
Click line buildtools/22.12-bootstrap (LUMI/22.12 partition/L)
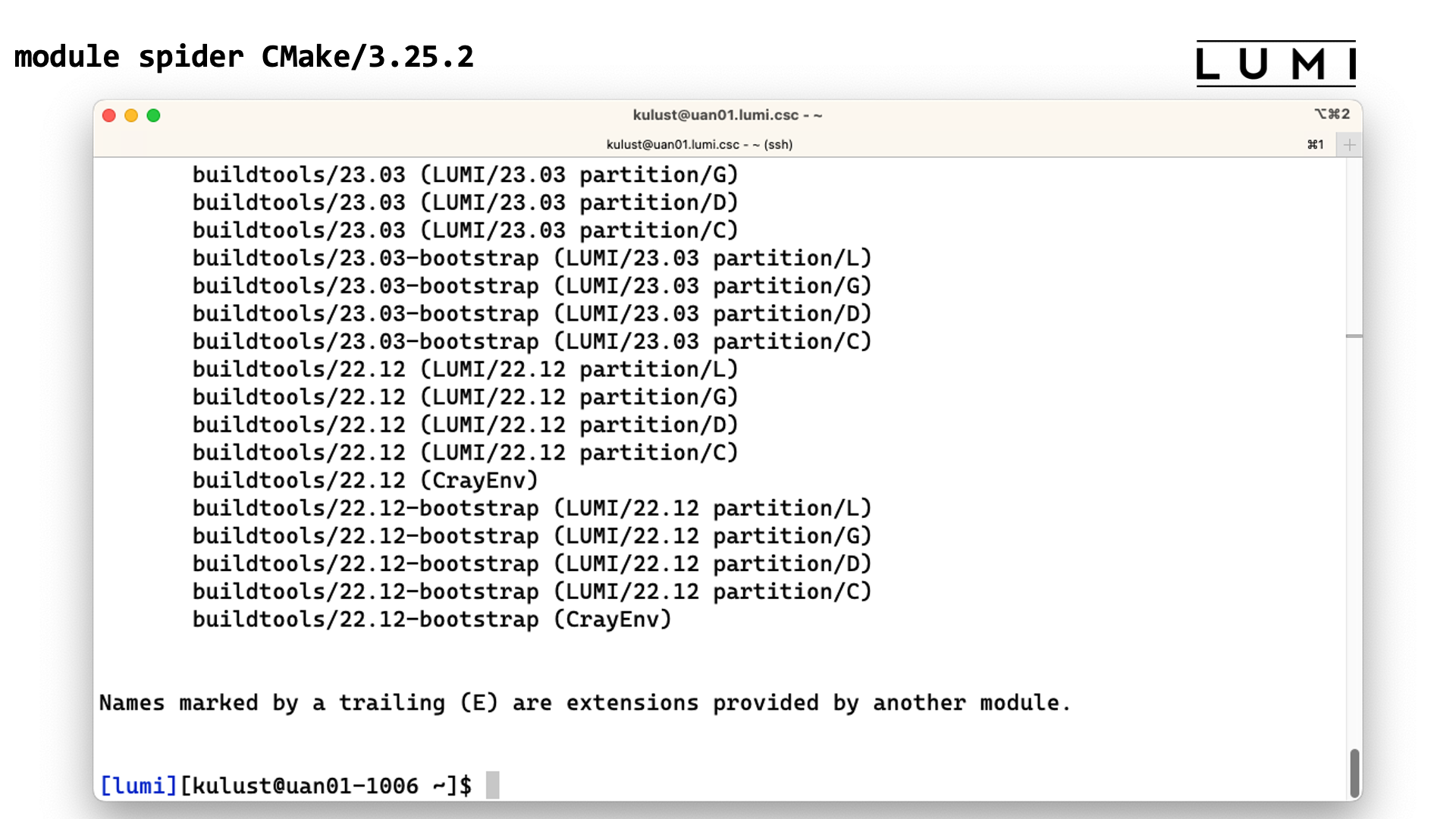[532, 509]
